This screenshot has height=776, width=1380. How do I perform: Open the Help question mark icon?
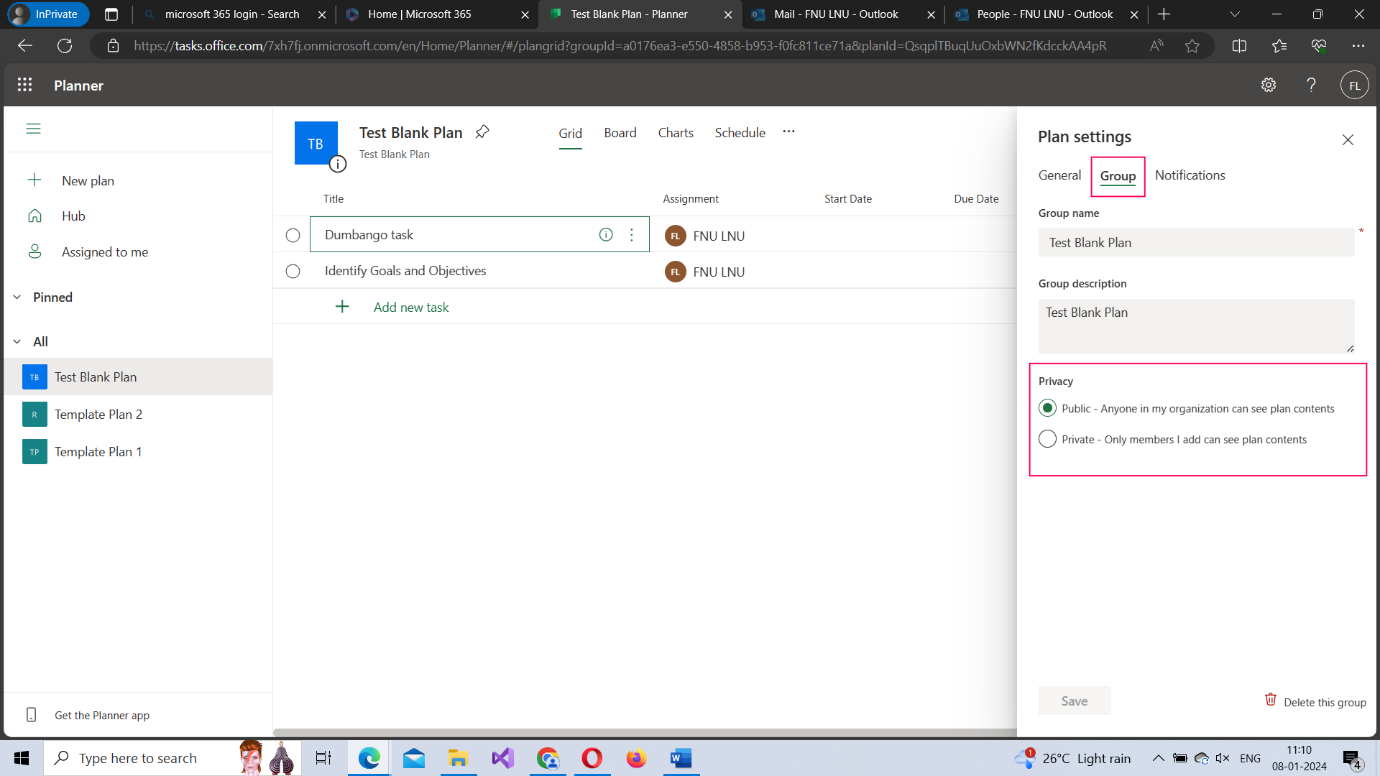coord(1311,85)
